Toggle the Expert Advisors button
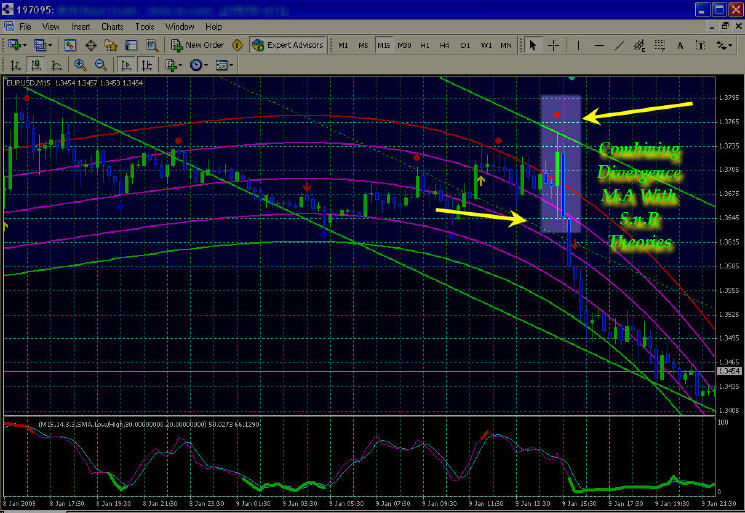Image resolution: width=745 pixels, height=513 pixels. (x=288, y=45)
